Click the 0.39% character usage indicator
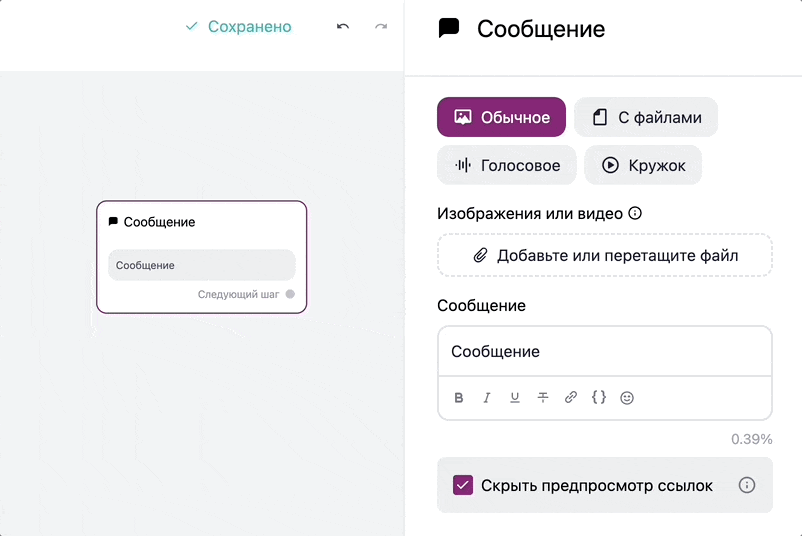The width and height of the screenshot is (802, 536). click(751, 439)
